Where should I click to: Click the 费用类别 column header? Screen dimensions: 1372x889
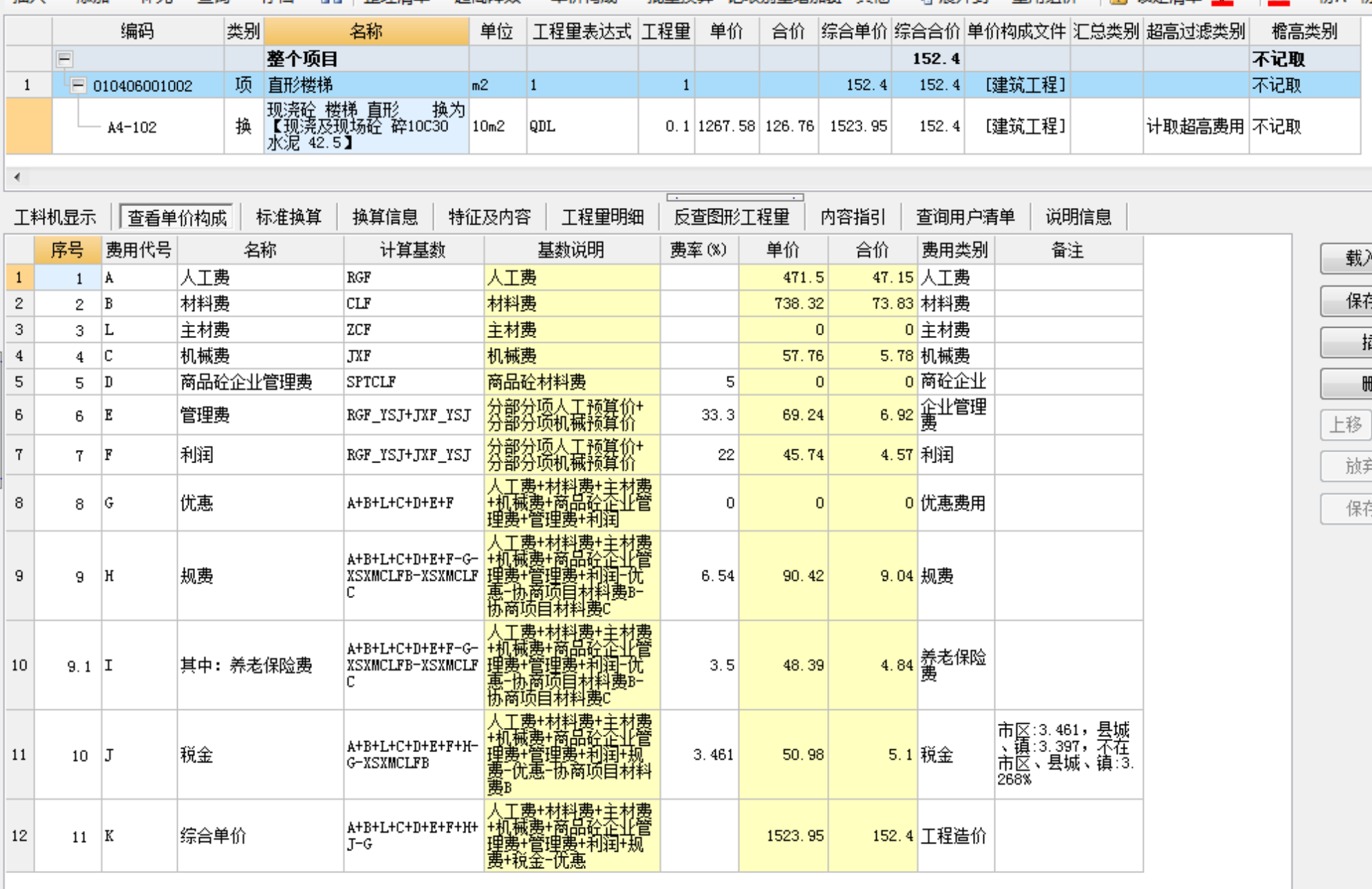click(x=956, y=250)
